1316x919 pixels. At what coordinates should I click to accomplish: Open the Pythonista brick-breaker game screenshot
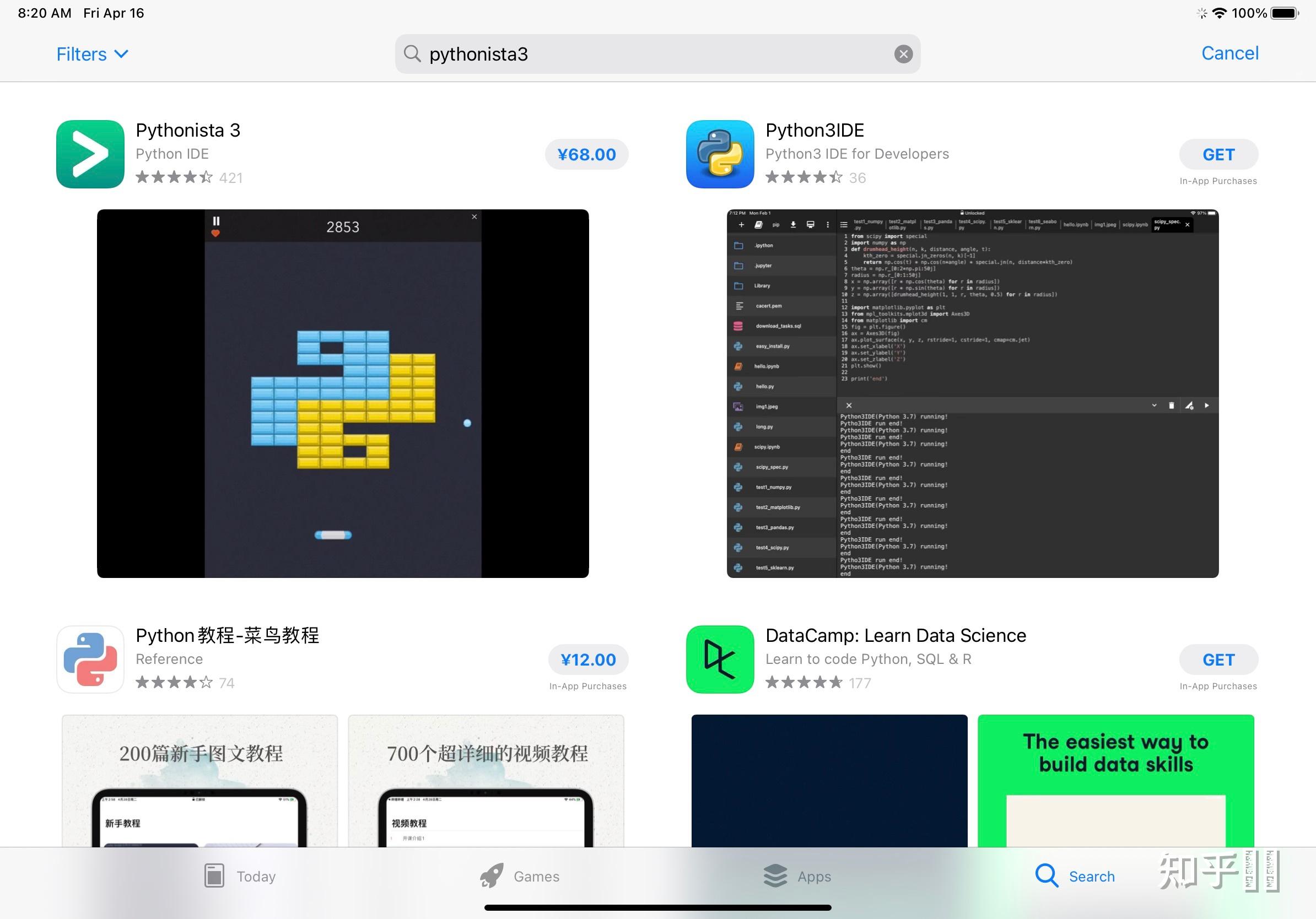(343, 393)
